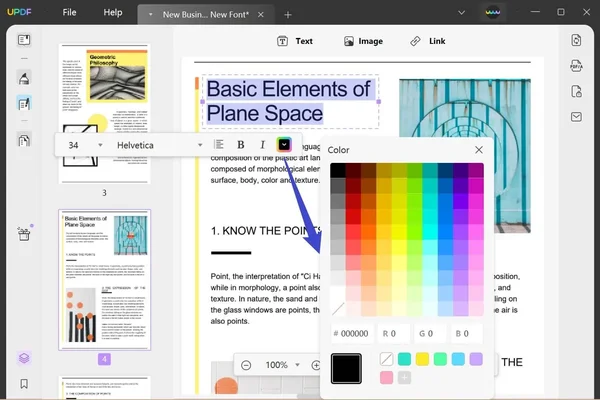Click the zoom out minus button

pyautogui.click(x=246, y=365)
